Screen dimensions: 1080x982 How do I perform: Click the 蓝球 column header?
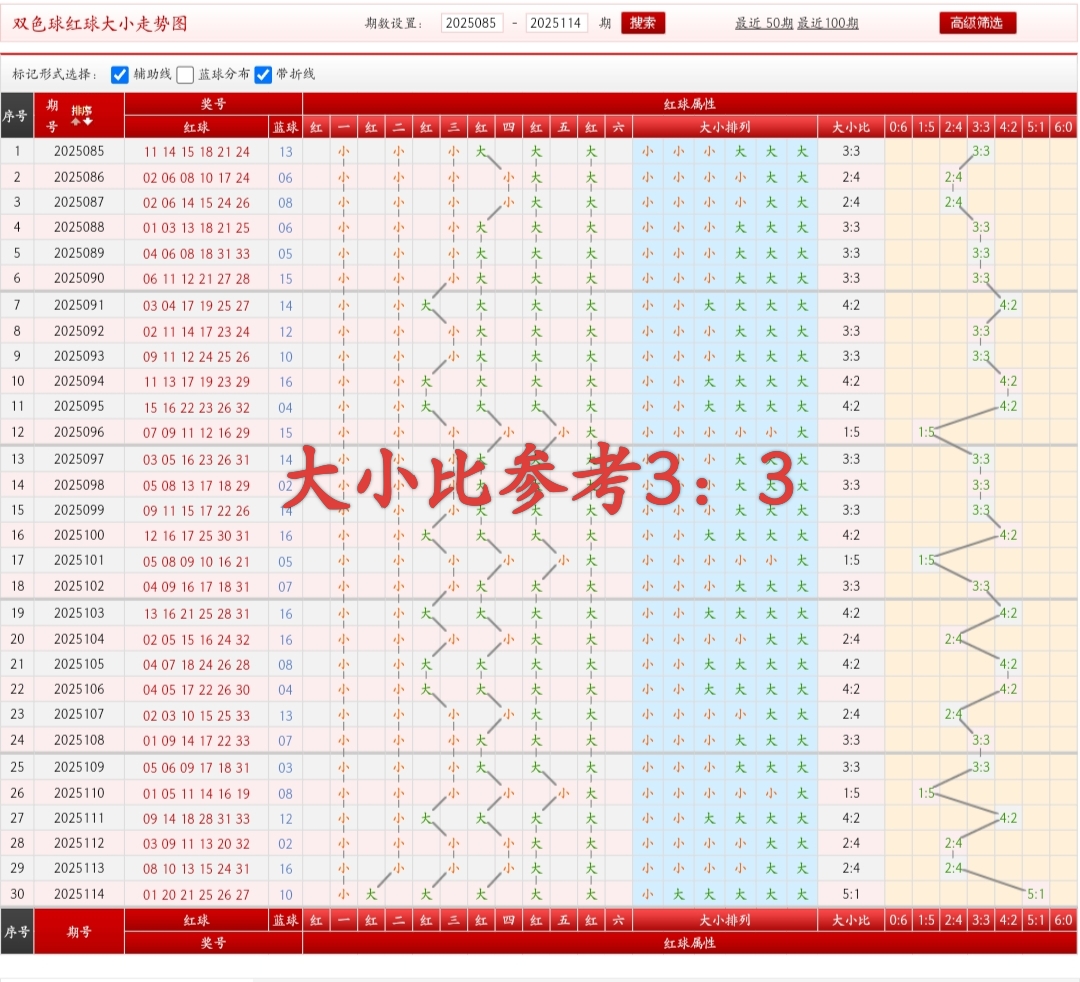pyautogui.click(x=286, y=127)
